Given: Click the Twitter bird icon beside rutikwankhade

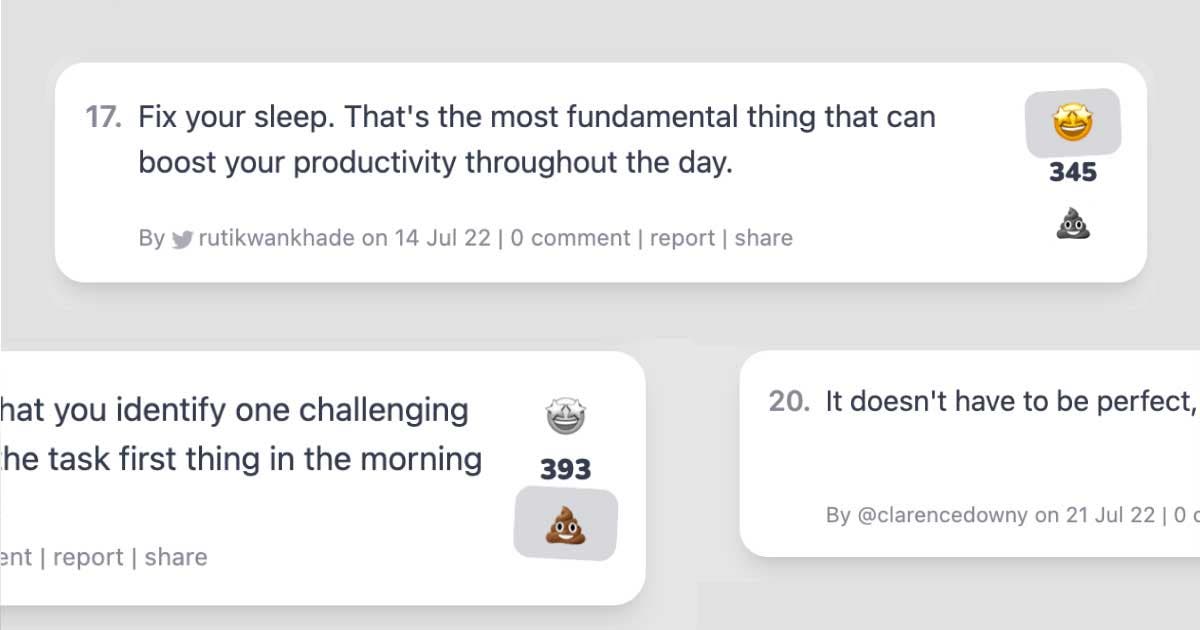Looking at the screenshot, I should click(x=182, y=239).
